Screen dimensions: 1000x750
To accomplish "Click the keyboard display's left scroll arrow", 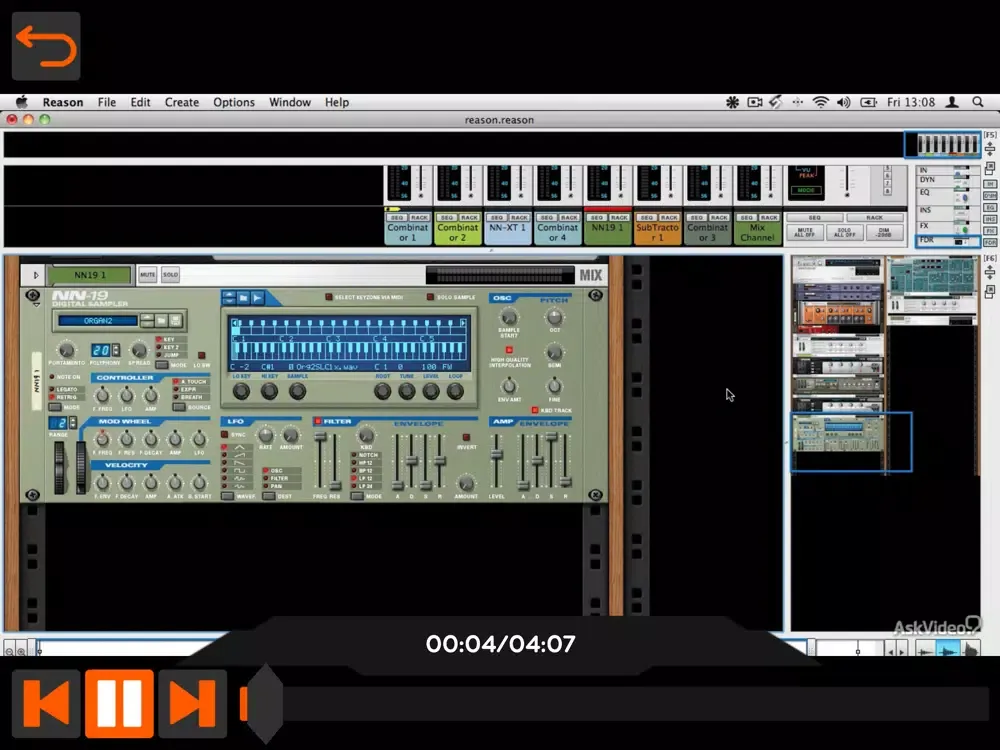I will point(235,323).
